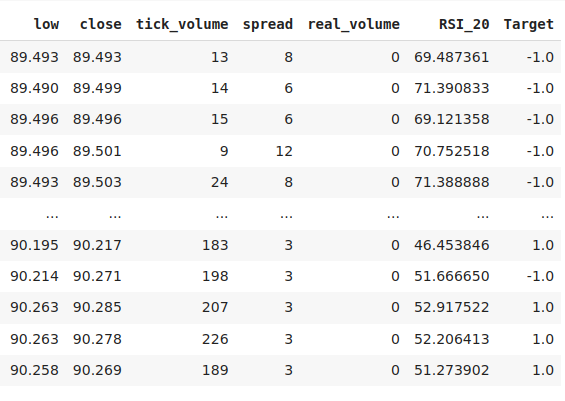This screenshot has height=401, width=565.
Task: Click Target 1.0 in the 51.273902 row
Action: [543, 370]
